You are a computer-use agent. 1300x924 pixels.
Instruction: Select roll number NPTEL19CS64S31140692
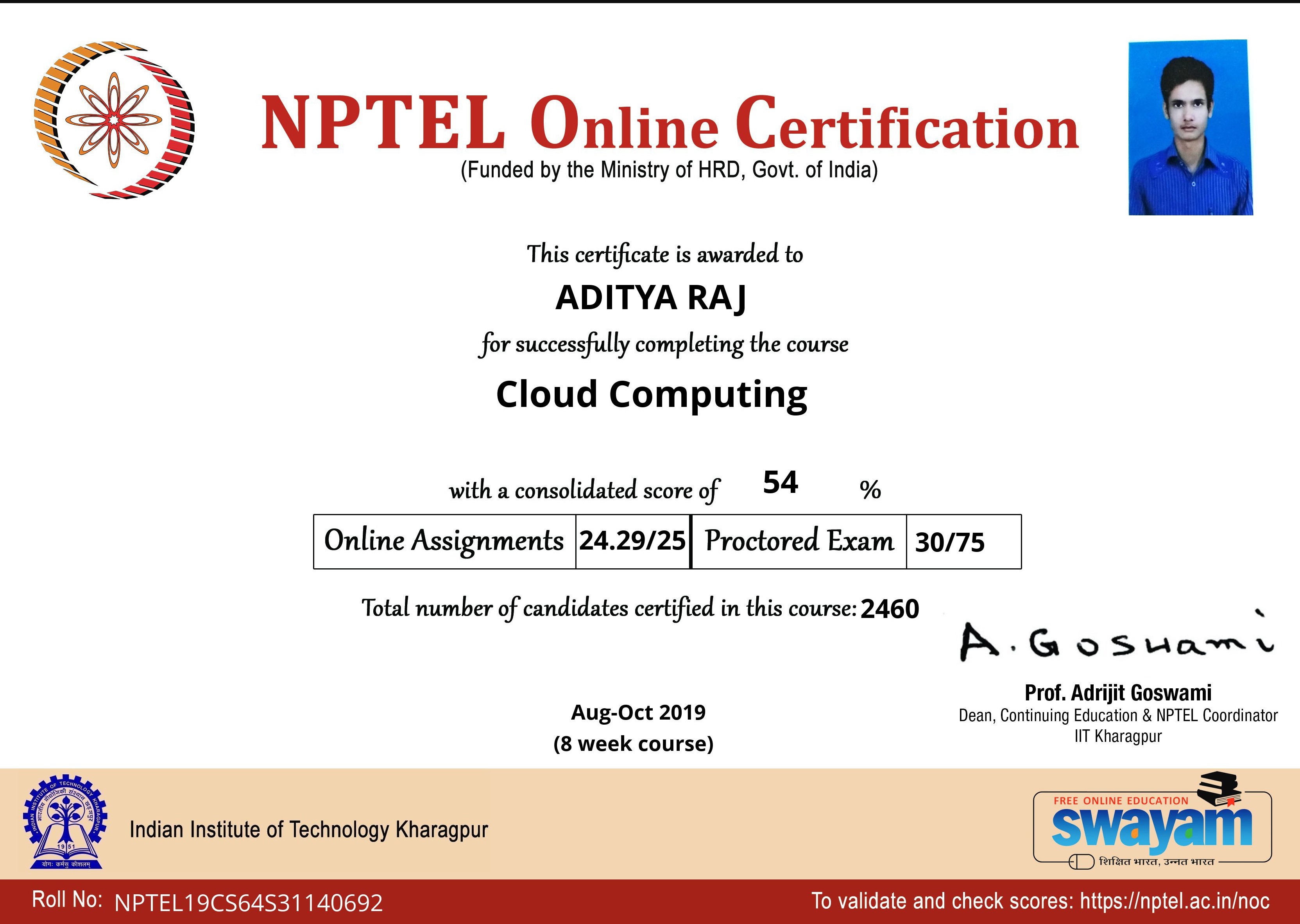[x=249, y=904]
